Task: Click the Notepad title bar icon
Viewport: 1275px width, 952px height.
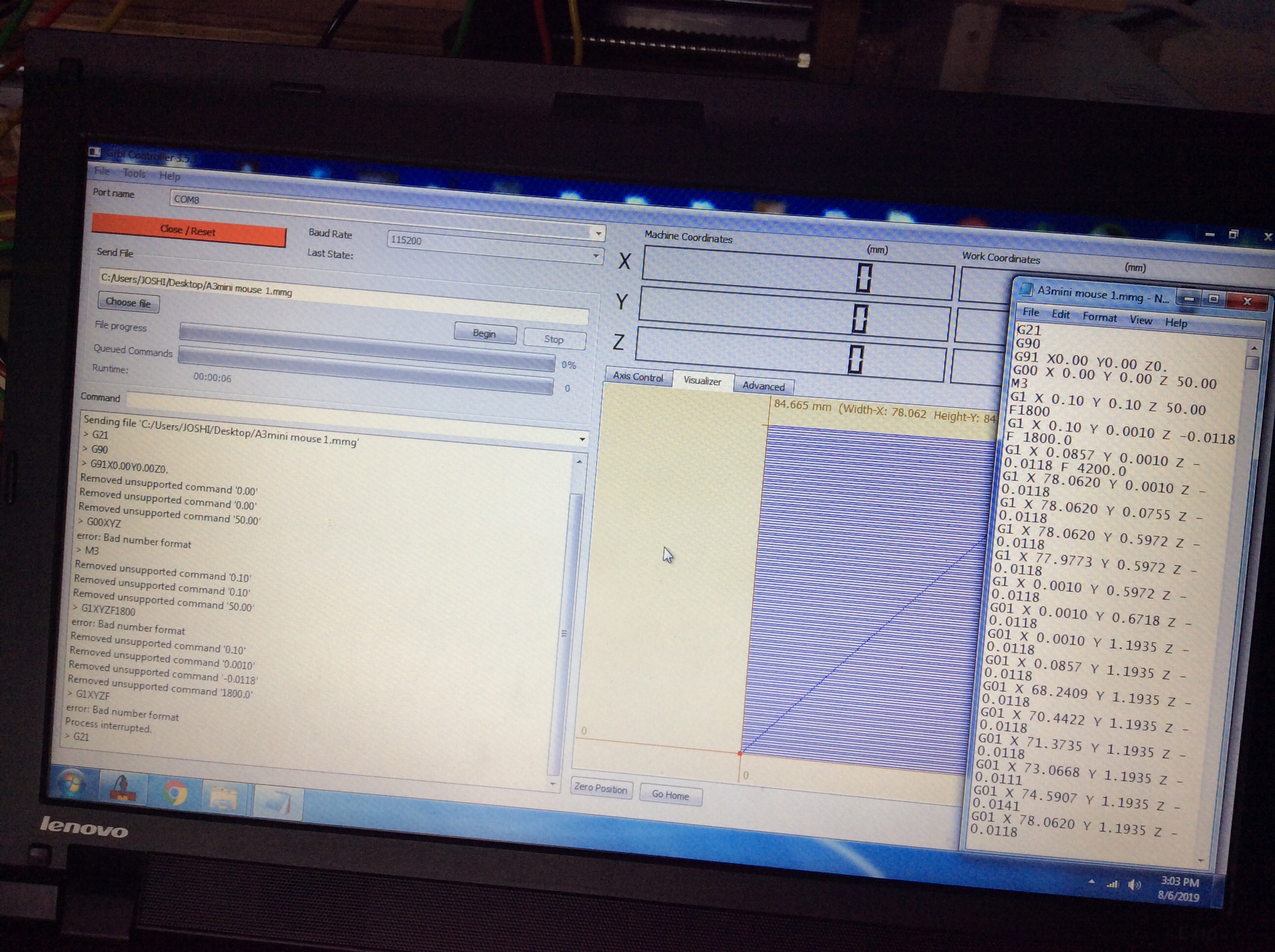Action: (x=1027, y=289)
